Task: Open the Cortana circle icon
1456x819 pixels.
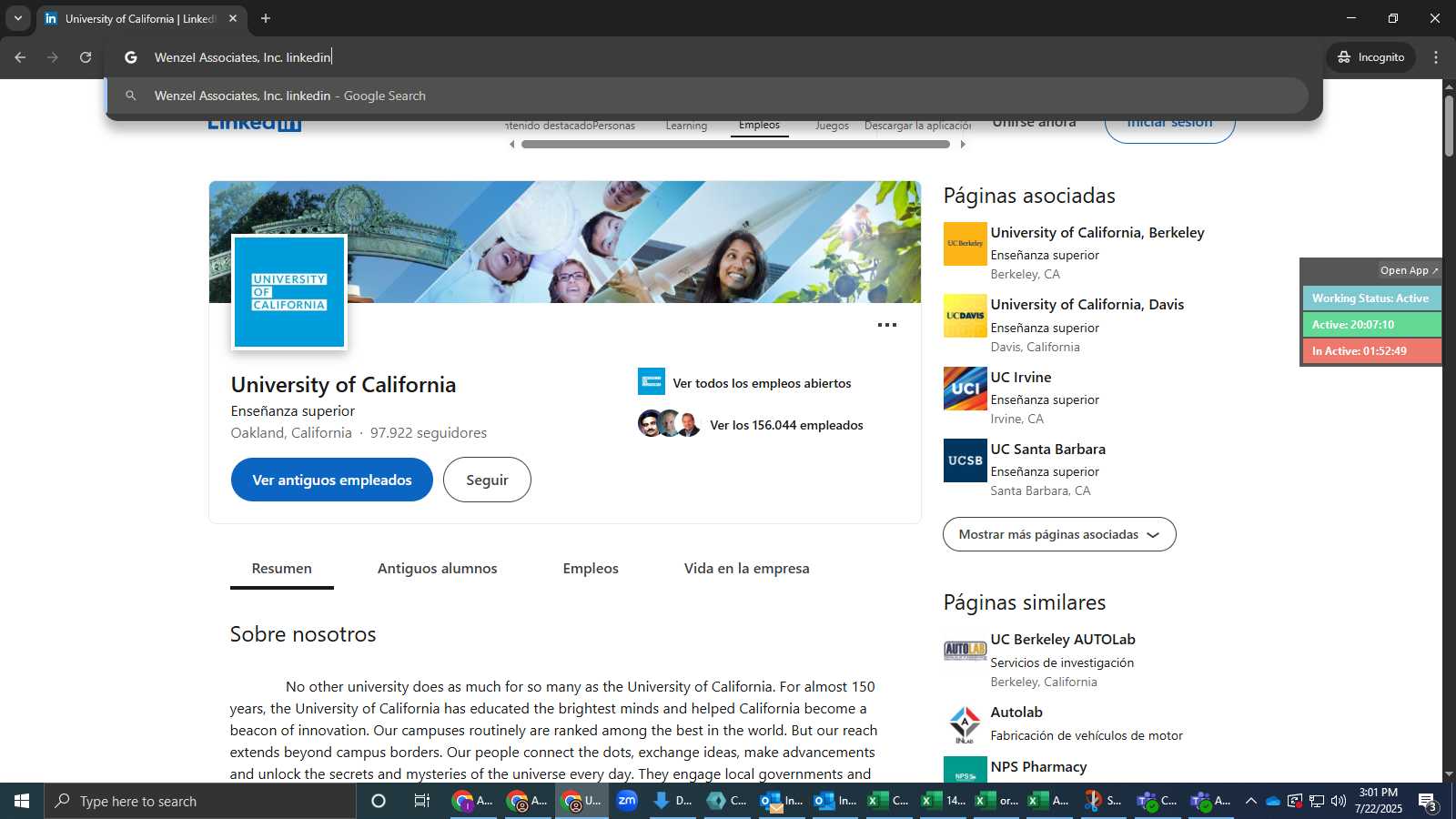Action: [x=379, y=801]
